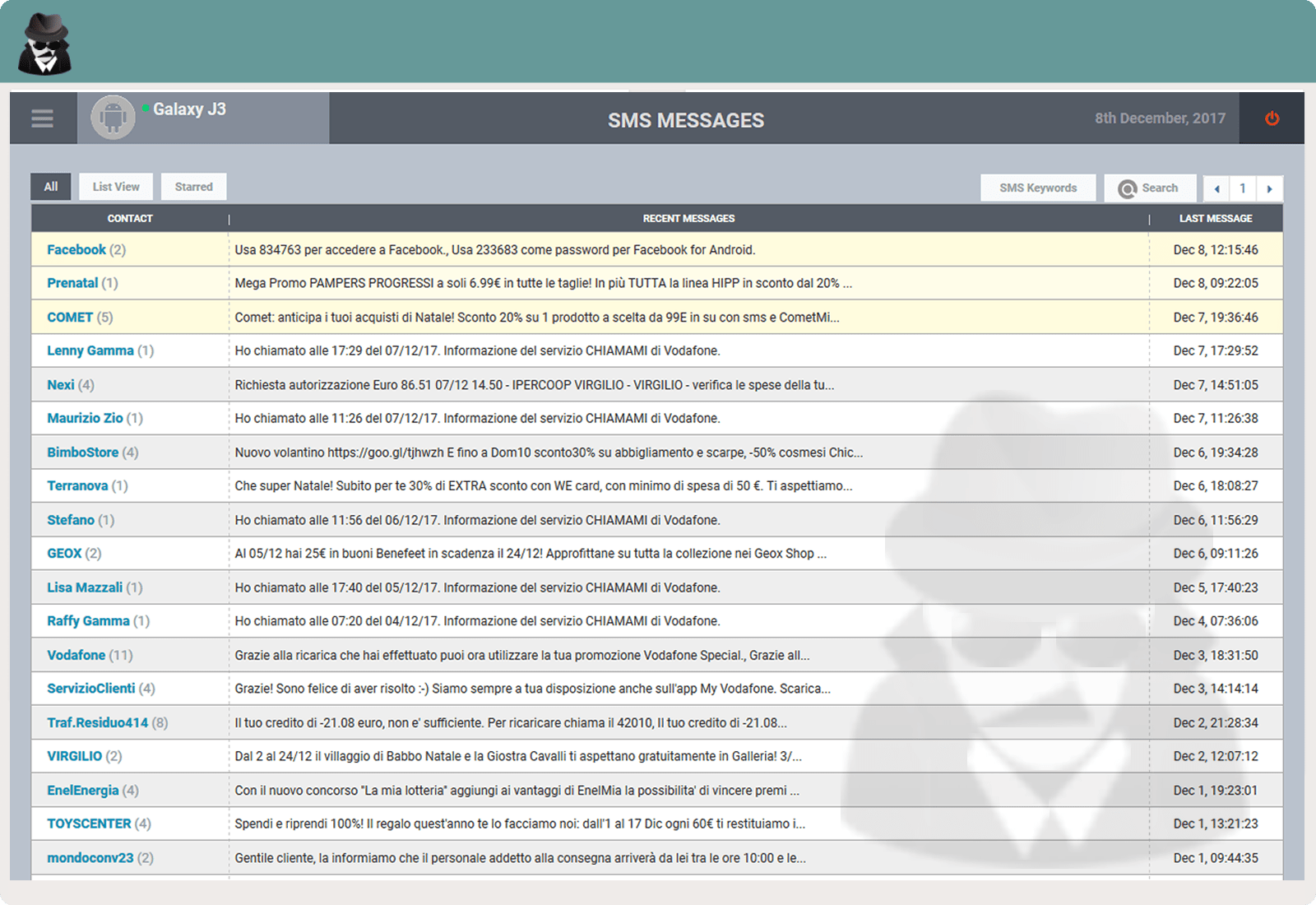Click the Contact column header
Viewport: 1316px width, 905px height.
(130, 219)
